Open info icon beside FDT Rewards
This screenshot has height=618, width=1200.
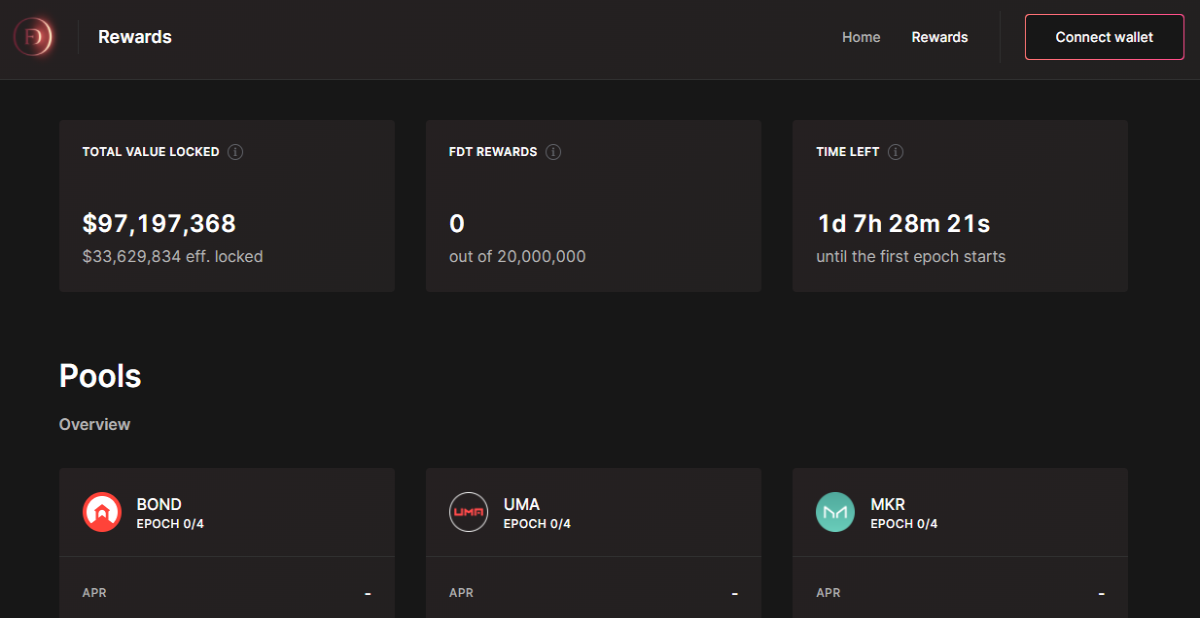click(553, 152)
